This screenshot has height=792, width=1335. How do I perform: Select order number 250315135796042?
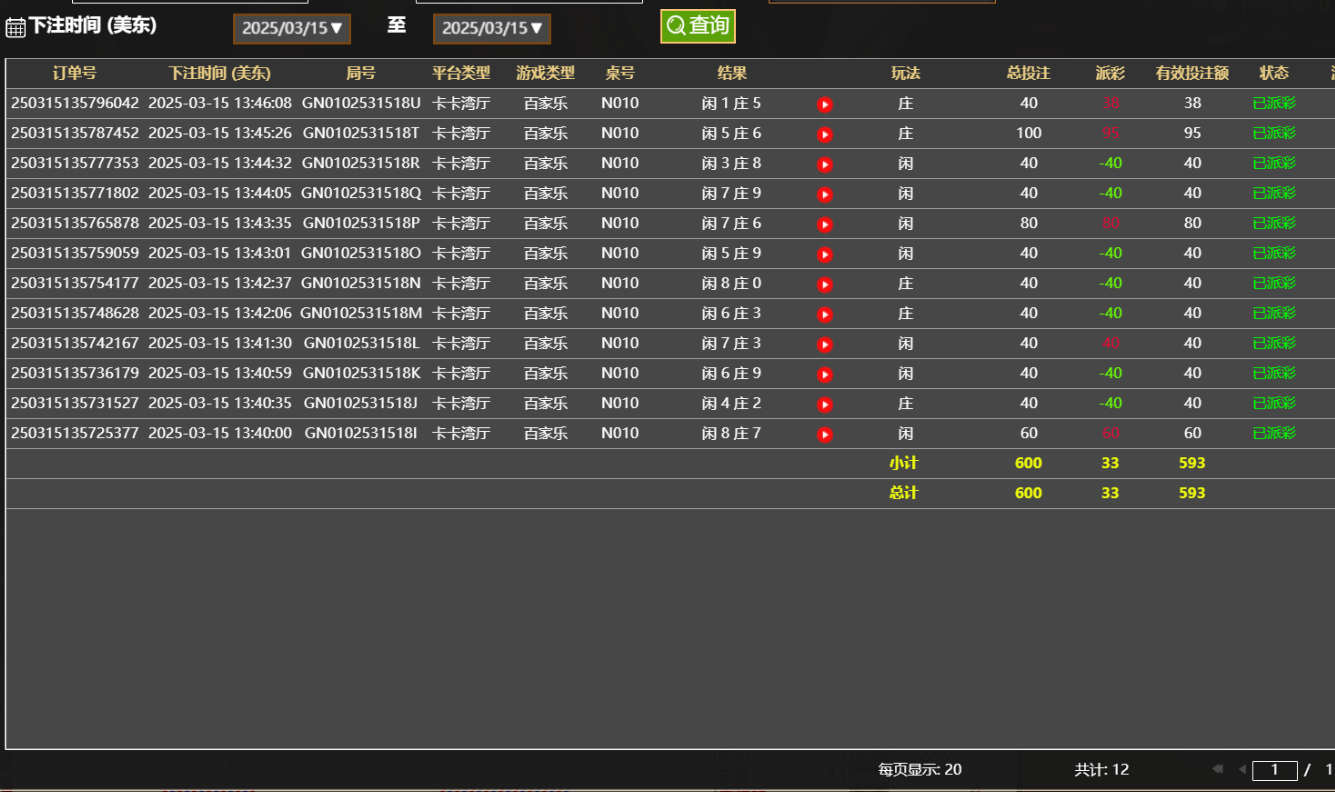click(x=75, y=103)
